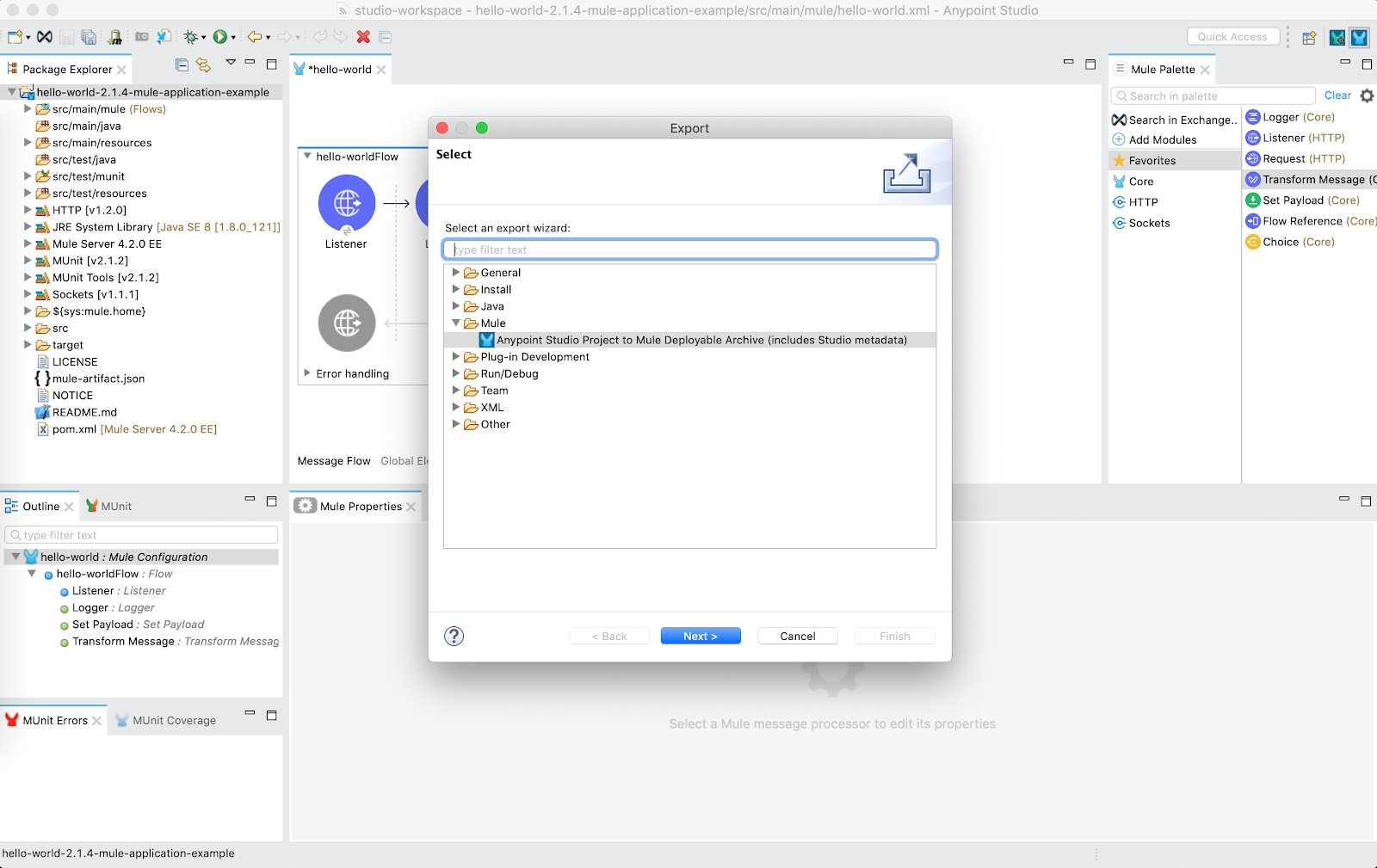The image size is (1377, 868).
Task: Expand the Java export category
Action: tap(456, 306)
